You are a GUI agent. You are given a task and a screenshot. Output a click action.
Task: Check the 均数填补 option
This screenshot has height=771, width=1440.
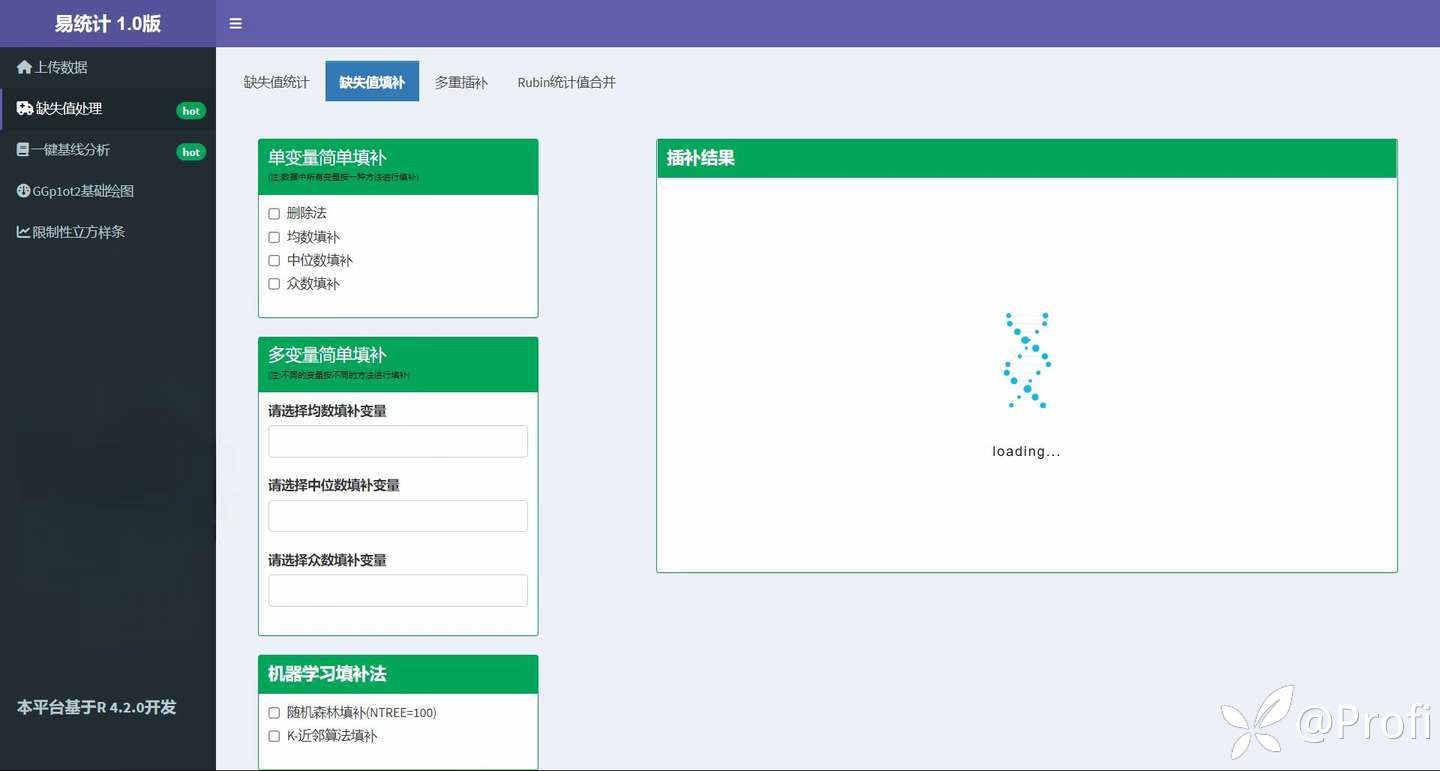click(274, 237)
